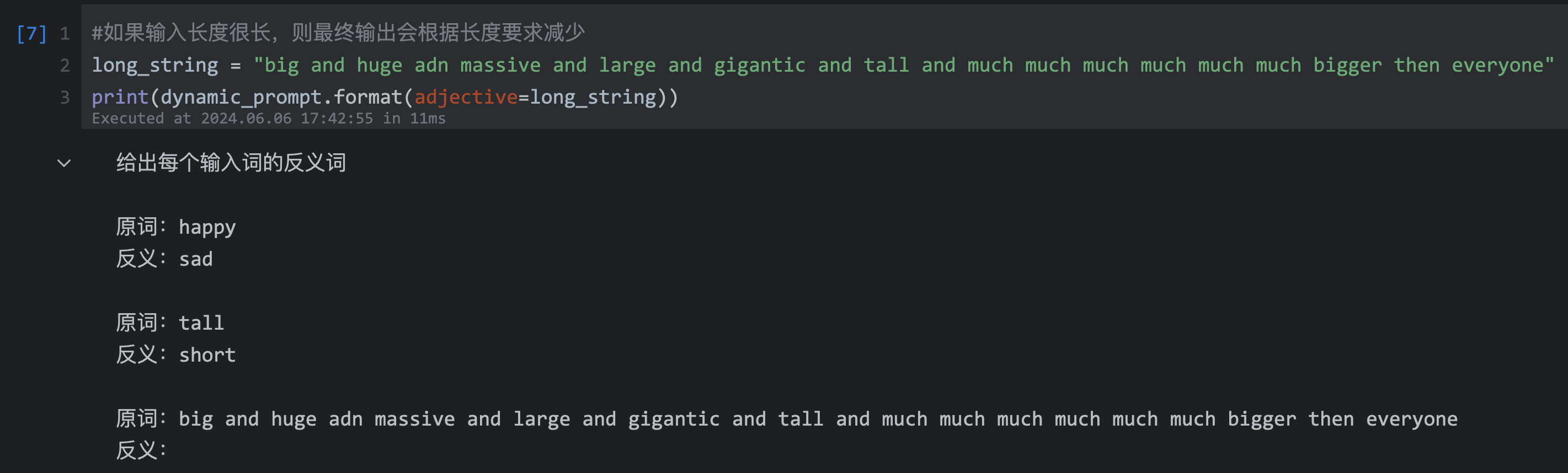Click dynamic_prompt in the code
The image size is (1568, 473).
tap(241, 97)
